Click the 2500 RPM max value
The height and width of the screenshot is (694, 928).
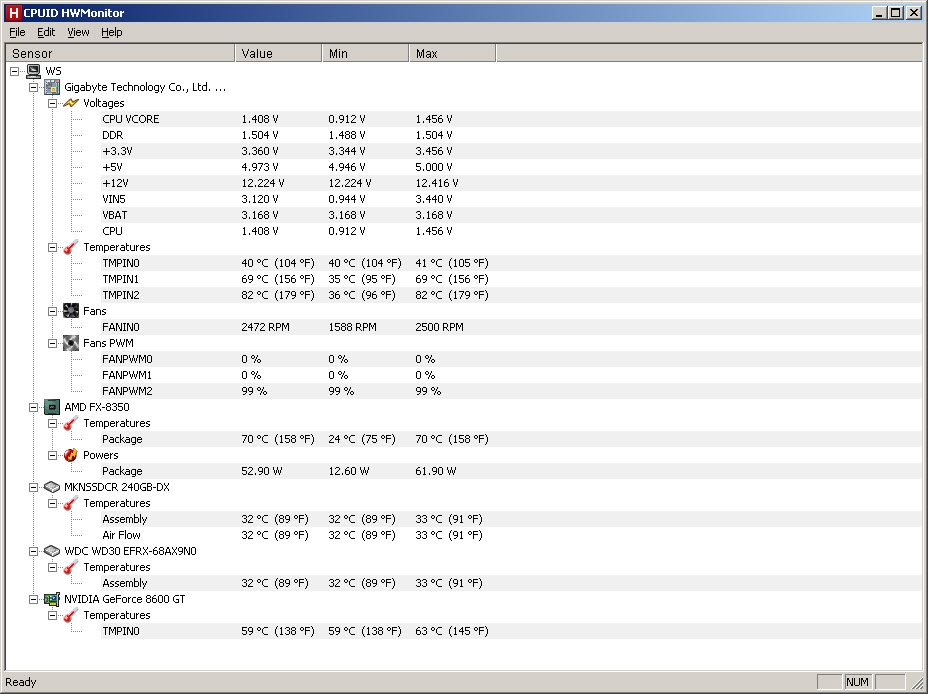[439, 327]
